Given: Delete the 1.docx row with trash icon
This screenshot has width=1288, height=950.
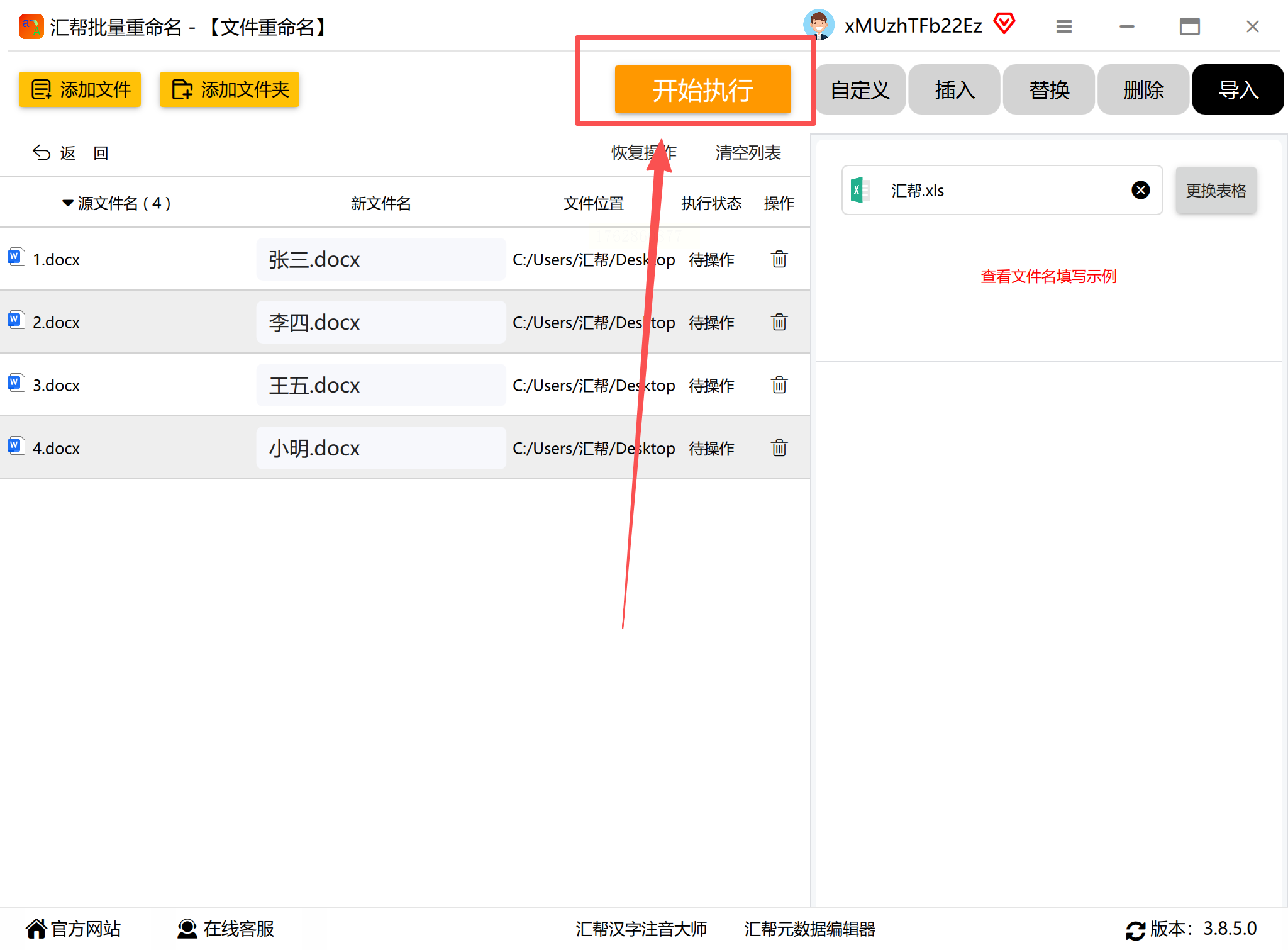Looking at the screenshot, I should click(x=779, y=259).
